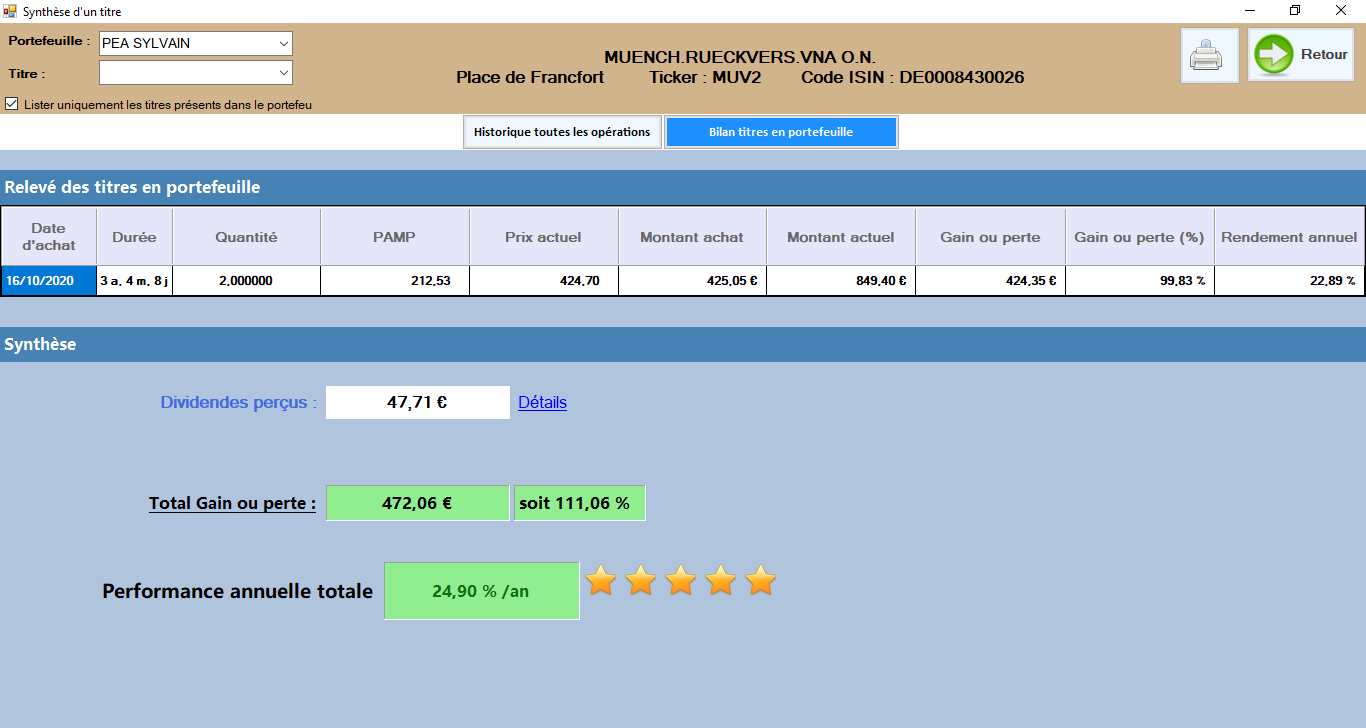This screenshot has height=728, width=1366.
Task: Select 'Bilan titres en portefeuille' tab
Action: [781, 132]
